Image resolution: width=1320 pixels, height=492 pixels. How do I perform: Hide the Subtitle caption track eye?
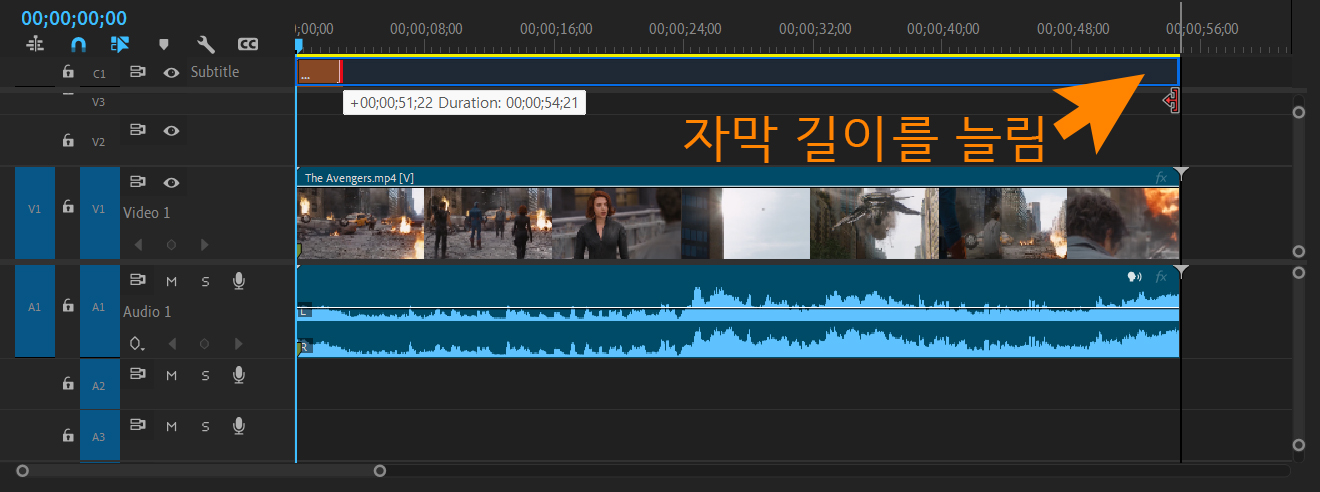(x=171, y=72)
